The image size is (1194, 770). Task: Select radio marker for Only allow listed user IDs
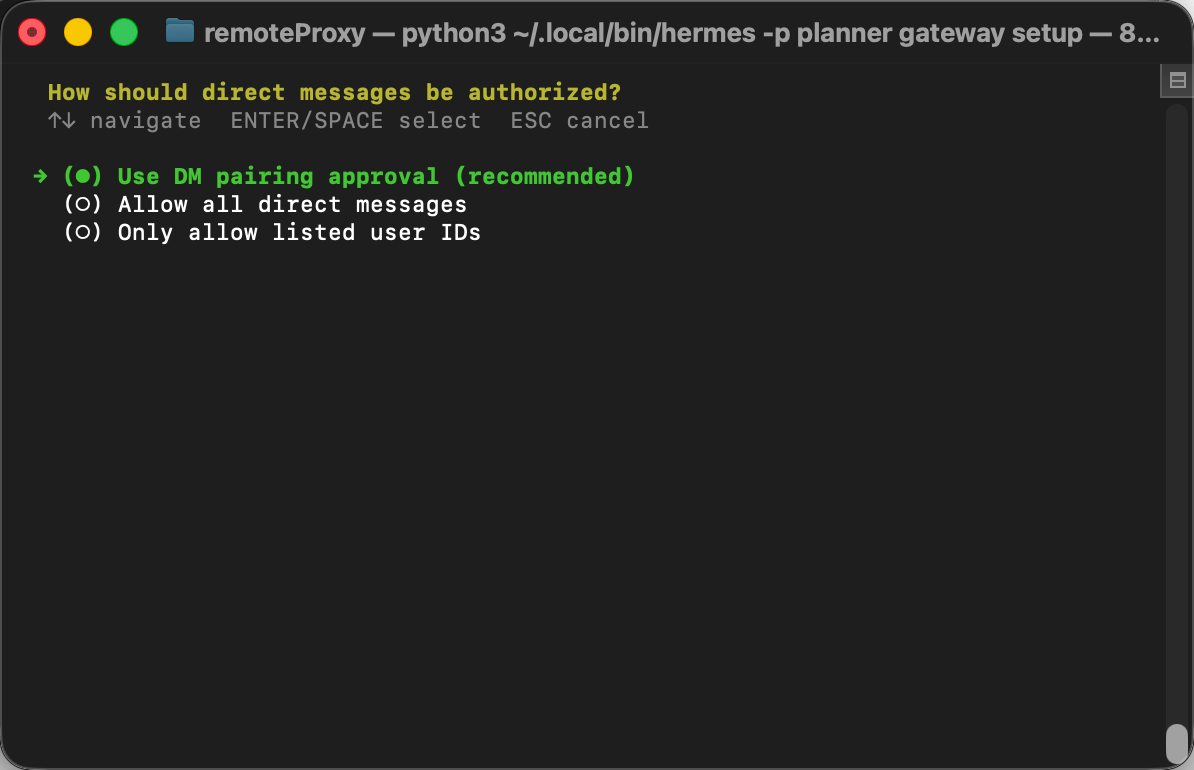[82, 232]
